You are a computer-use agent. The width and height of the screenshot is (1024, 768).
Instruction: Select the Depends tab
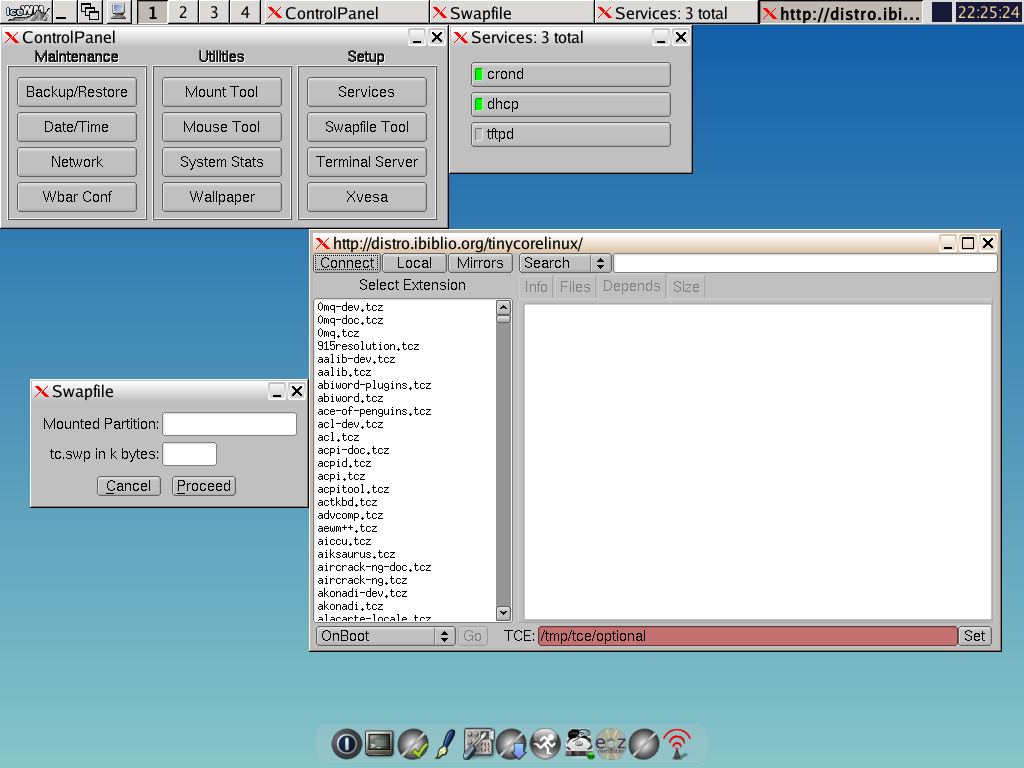click(x=632, y=287)
